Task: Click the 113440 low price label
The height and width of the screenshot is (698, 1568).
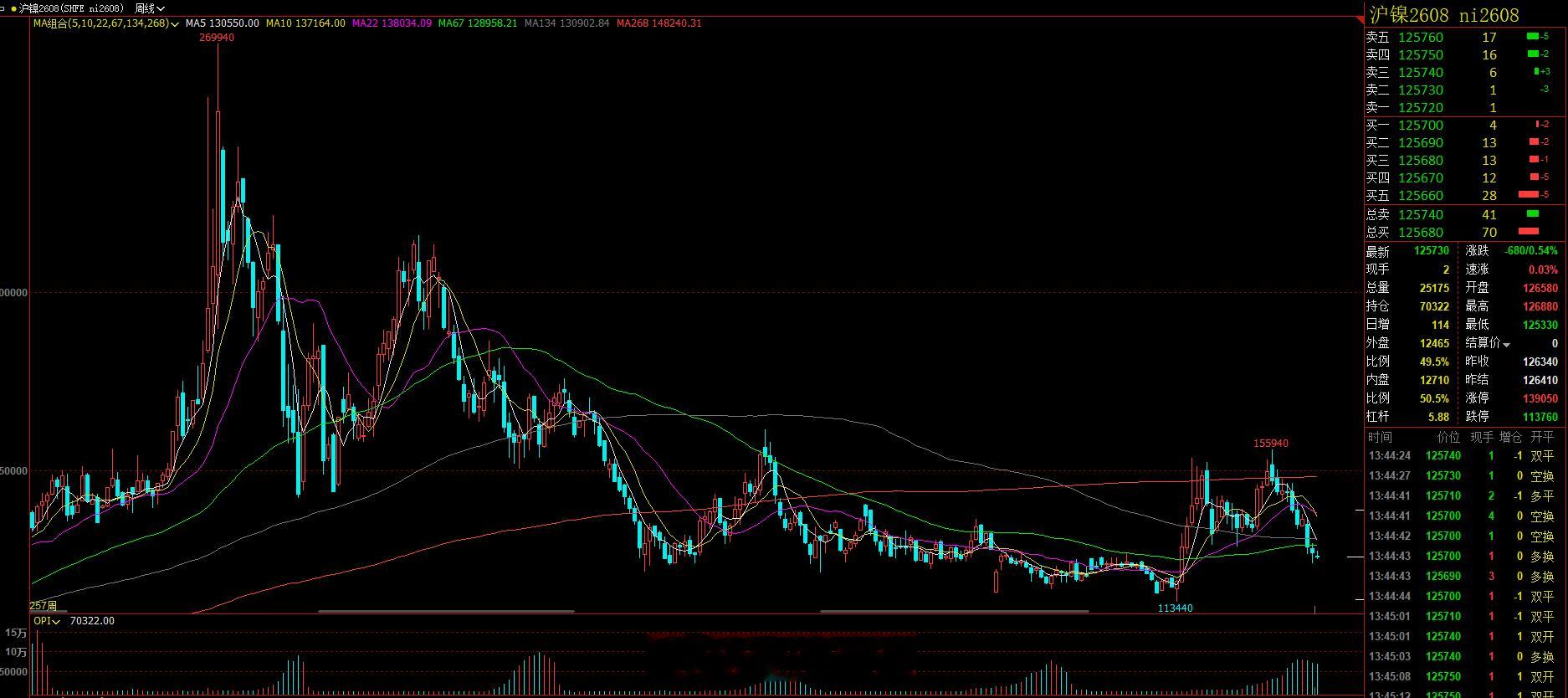Action: point(1175,608)
